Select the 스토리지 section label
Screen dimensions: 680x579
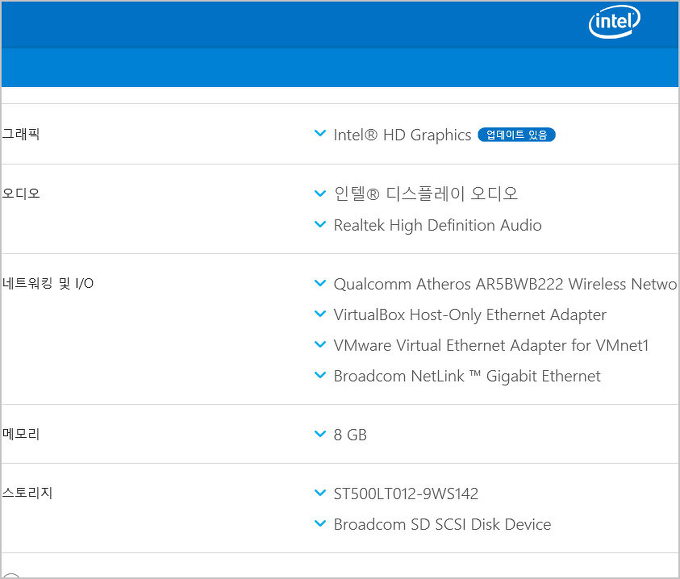(27, 493)
